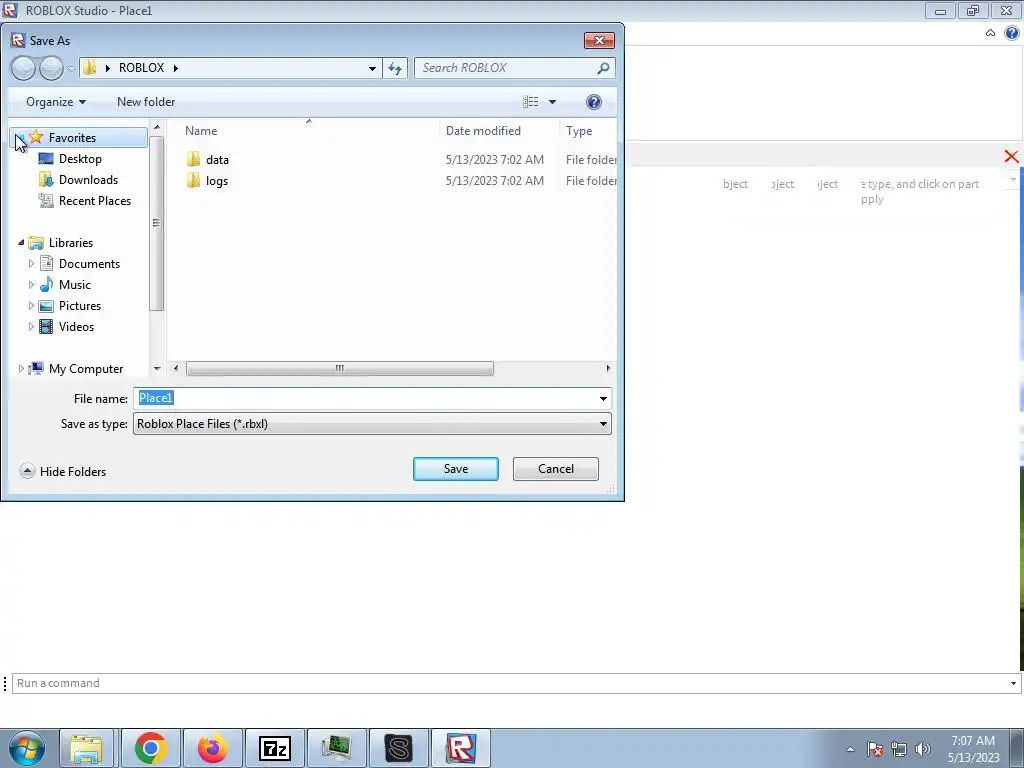Click New folder in the toolbar
1024x768 pixels.
point(146,102)
